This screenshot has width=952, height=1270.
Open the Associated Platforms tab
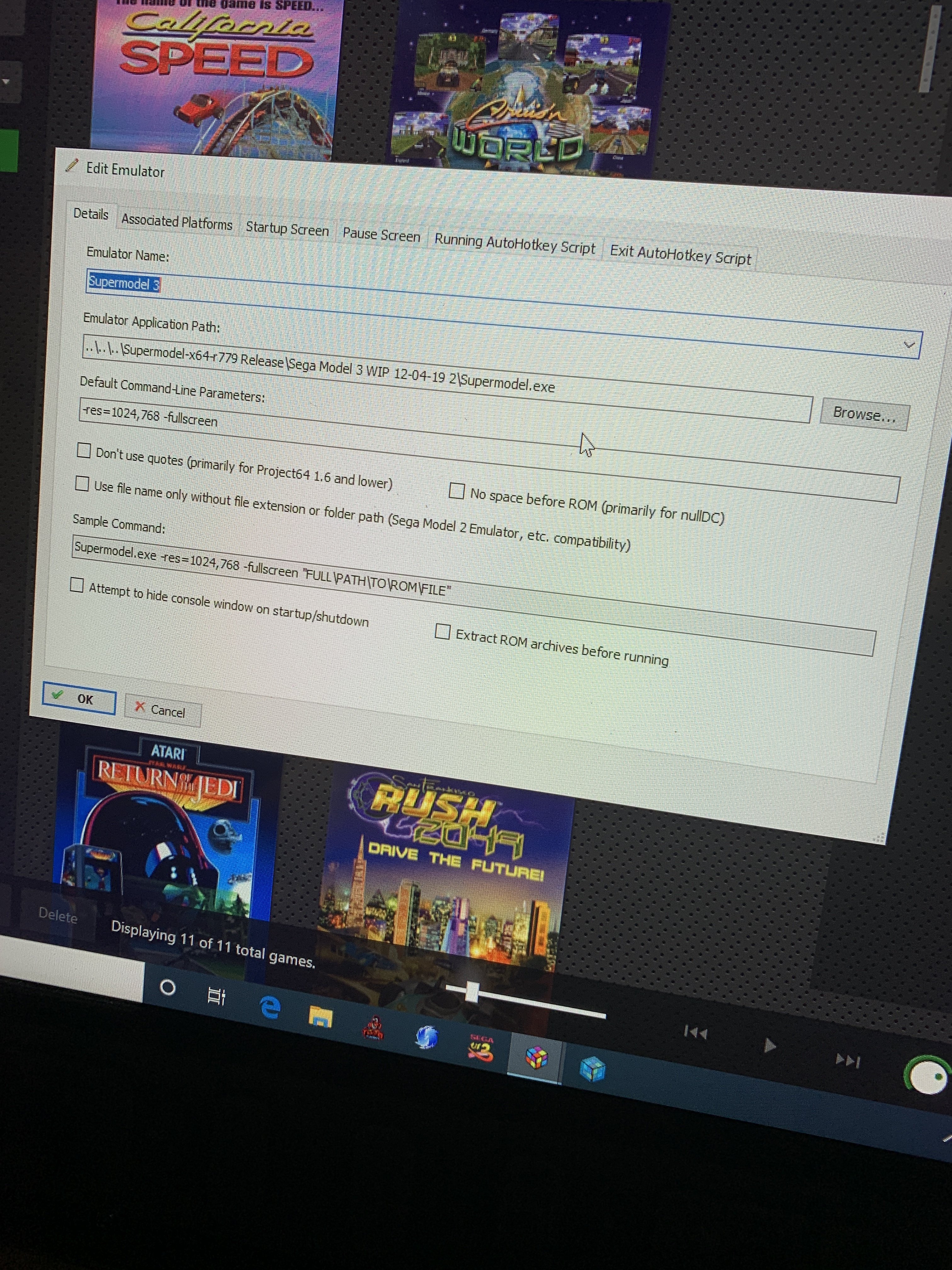(x=177, y=222)
